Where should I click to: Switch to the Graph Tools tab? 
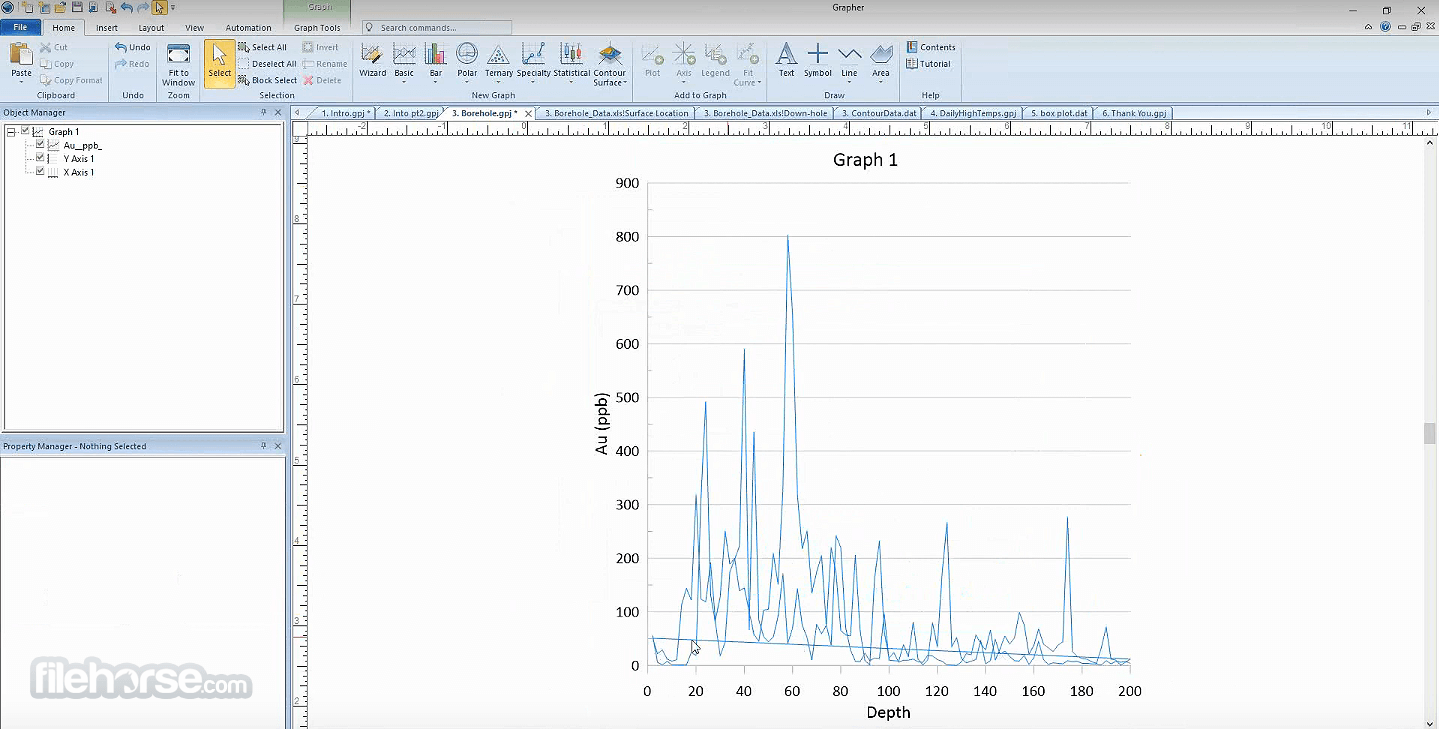click(x=317, y=28)
